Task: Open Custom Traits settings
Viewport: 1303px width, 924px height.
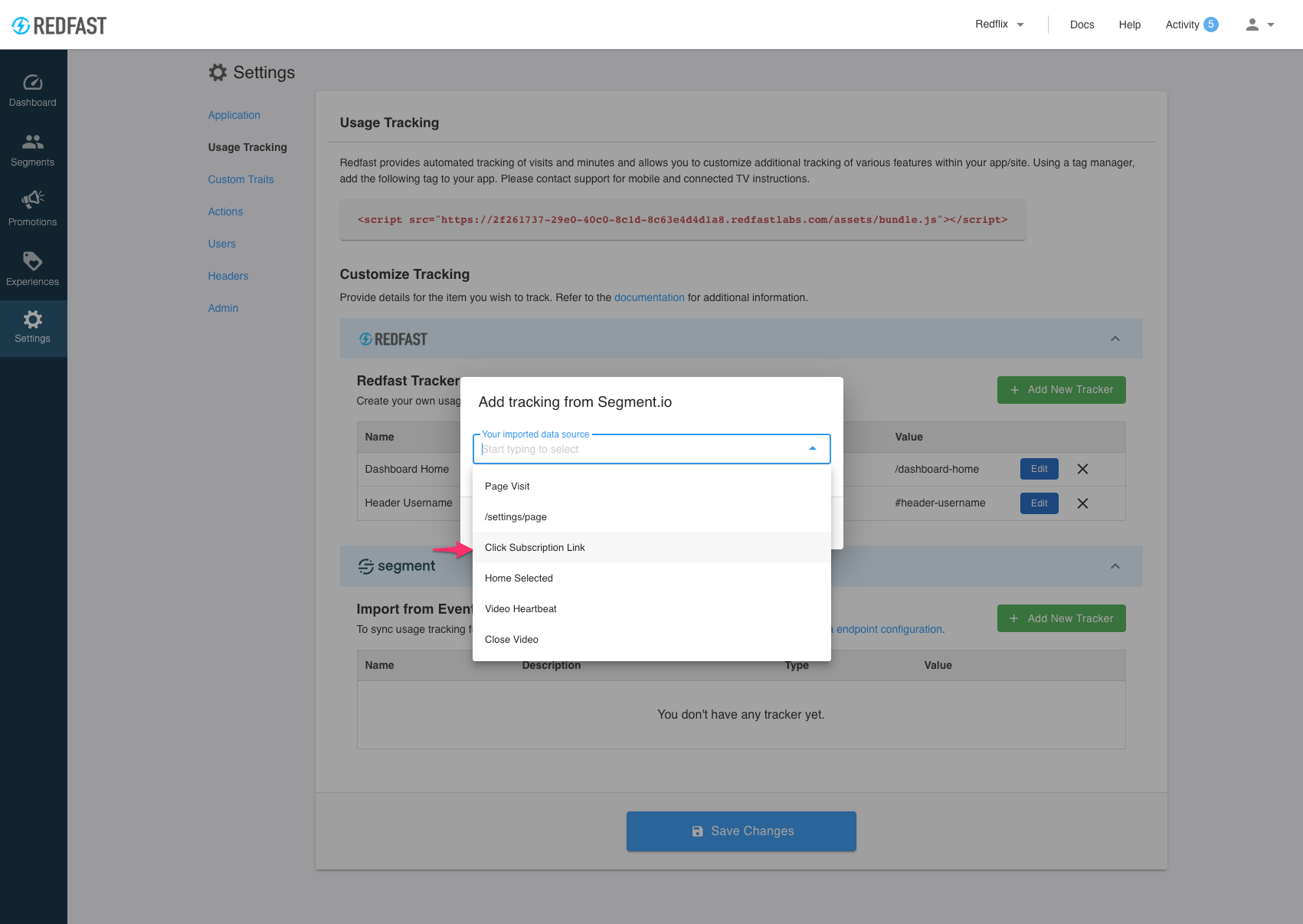Action: (241, 179)
